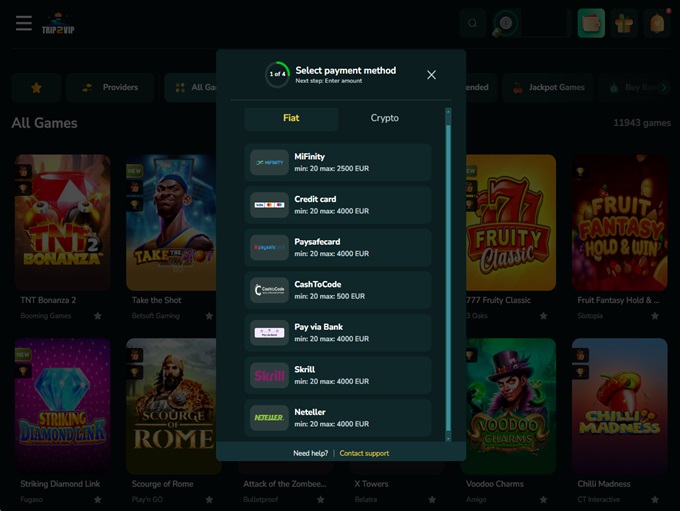Screen dimensions: 680x511
Task: Open the wallet icon in header
Action: pos(591,23)
